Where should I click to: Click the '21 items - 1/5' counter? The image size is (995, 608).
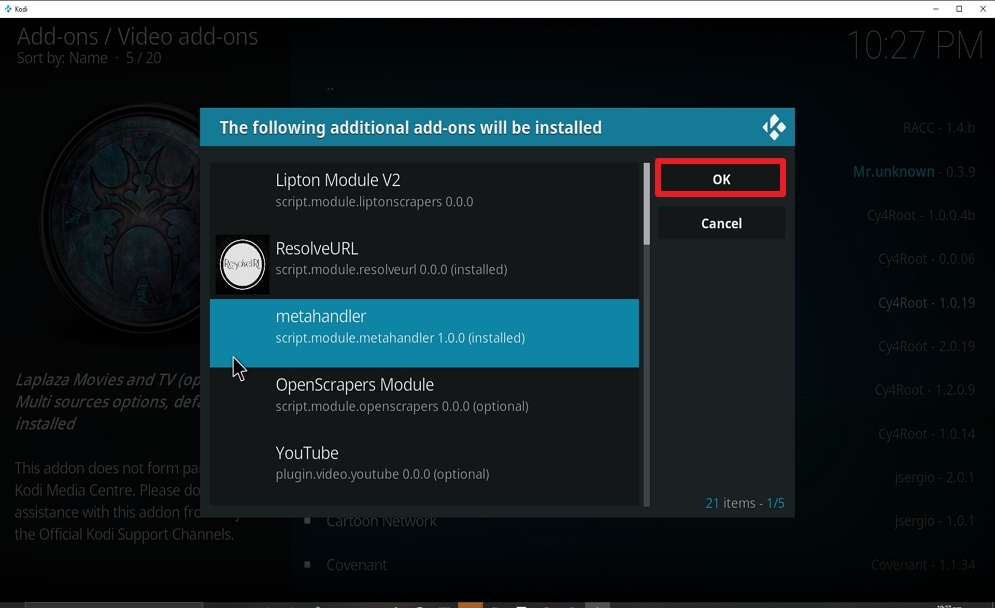tap(744, 503)
